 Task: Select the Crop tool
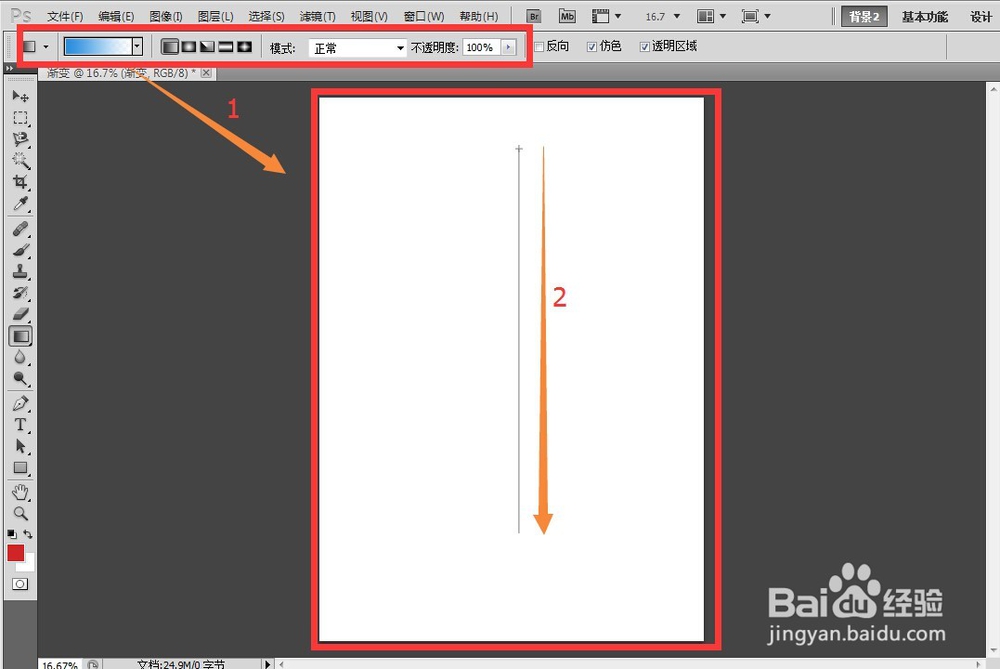pos(20,182)
